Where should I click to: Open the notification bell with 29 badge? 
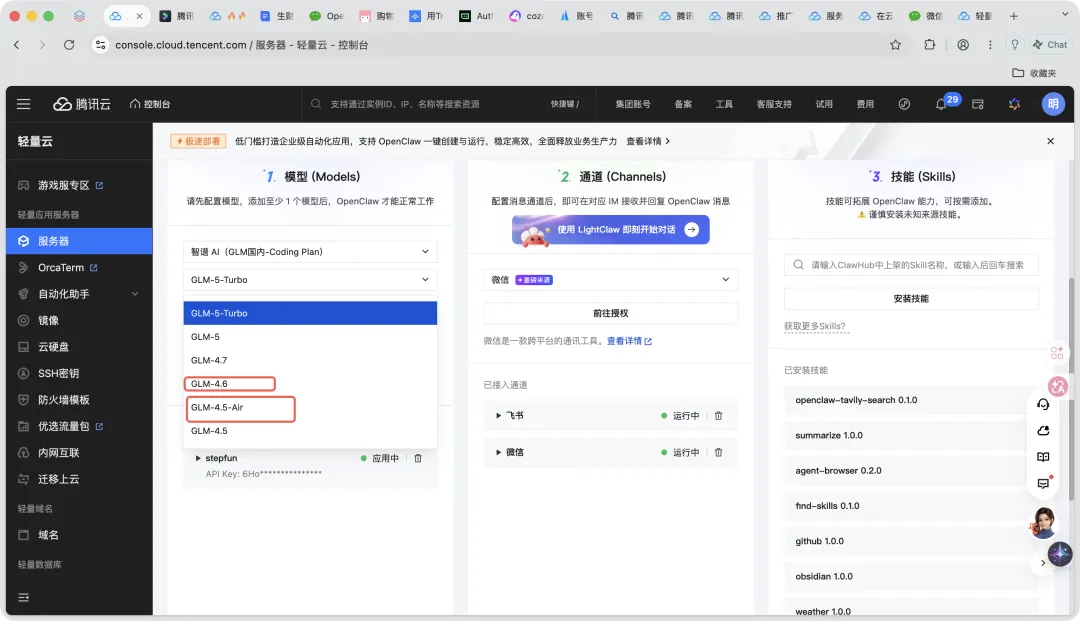tap(941, 104)
